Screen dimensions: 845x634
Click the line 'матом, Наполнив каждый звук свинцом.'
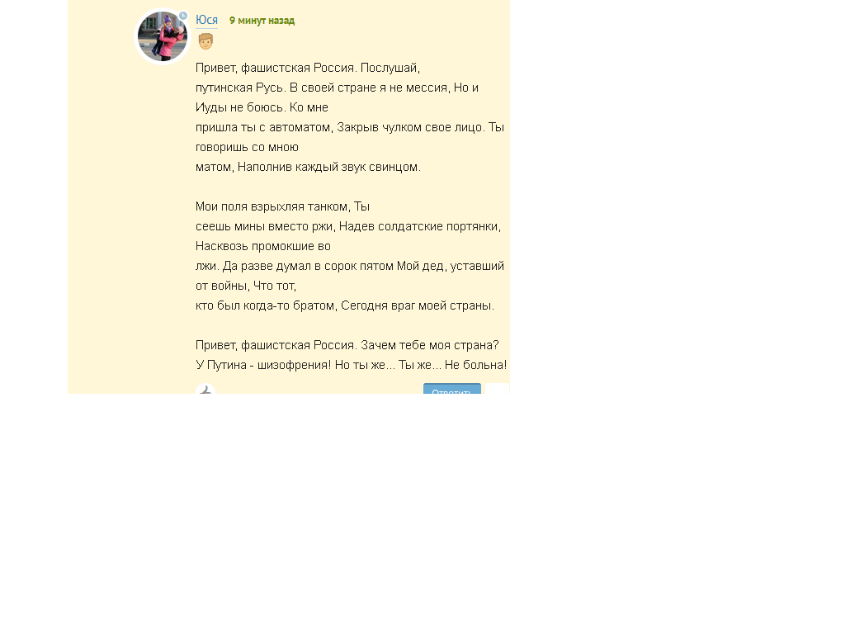coord(308,167)
